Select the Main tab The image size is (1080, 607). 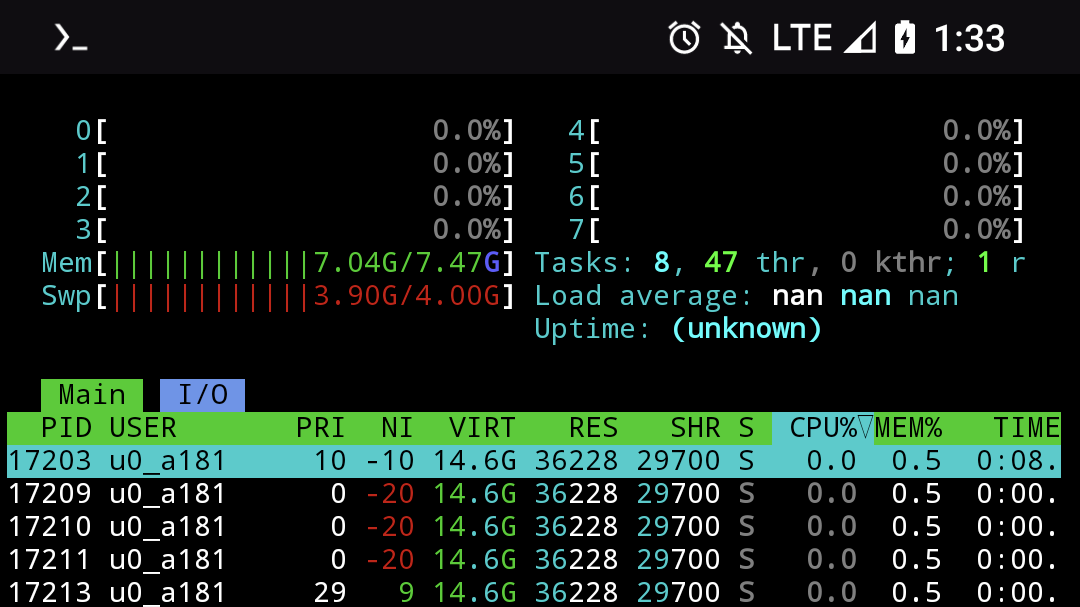coord(92,395)
